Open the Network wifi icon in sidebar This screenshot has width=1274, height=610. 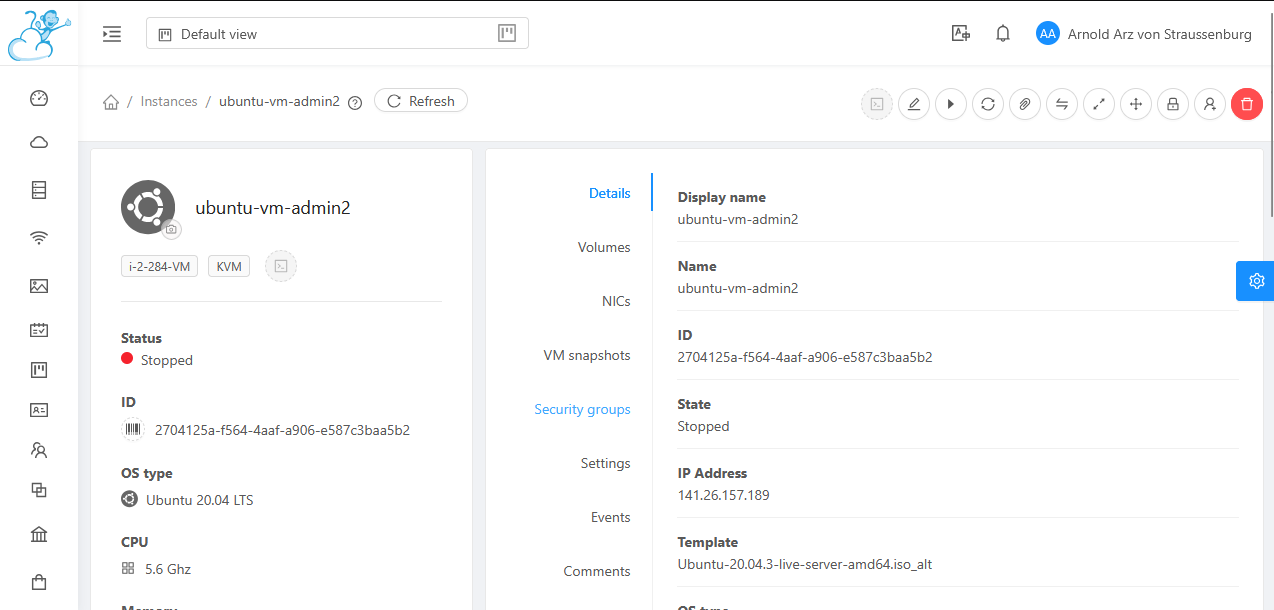[39, 238]
